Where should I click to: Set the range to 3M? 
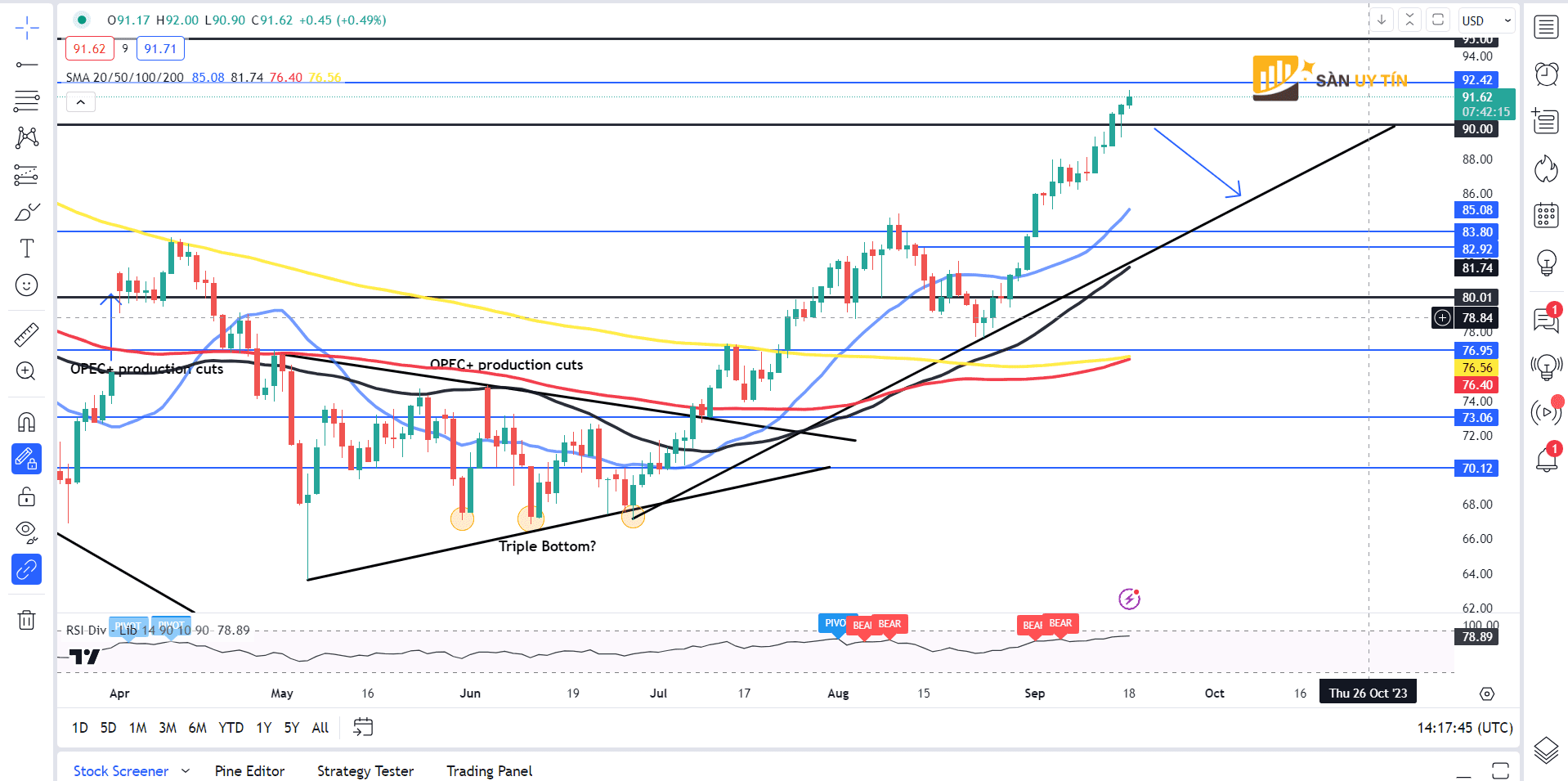[168, 727]
